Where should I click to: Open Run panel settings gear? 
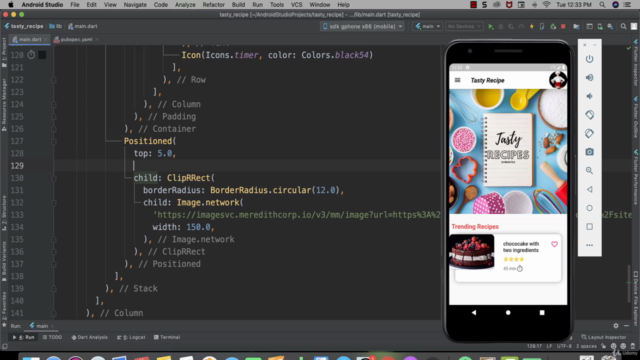pyautogui.click(x=616, y=326)
